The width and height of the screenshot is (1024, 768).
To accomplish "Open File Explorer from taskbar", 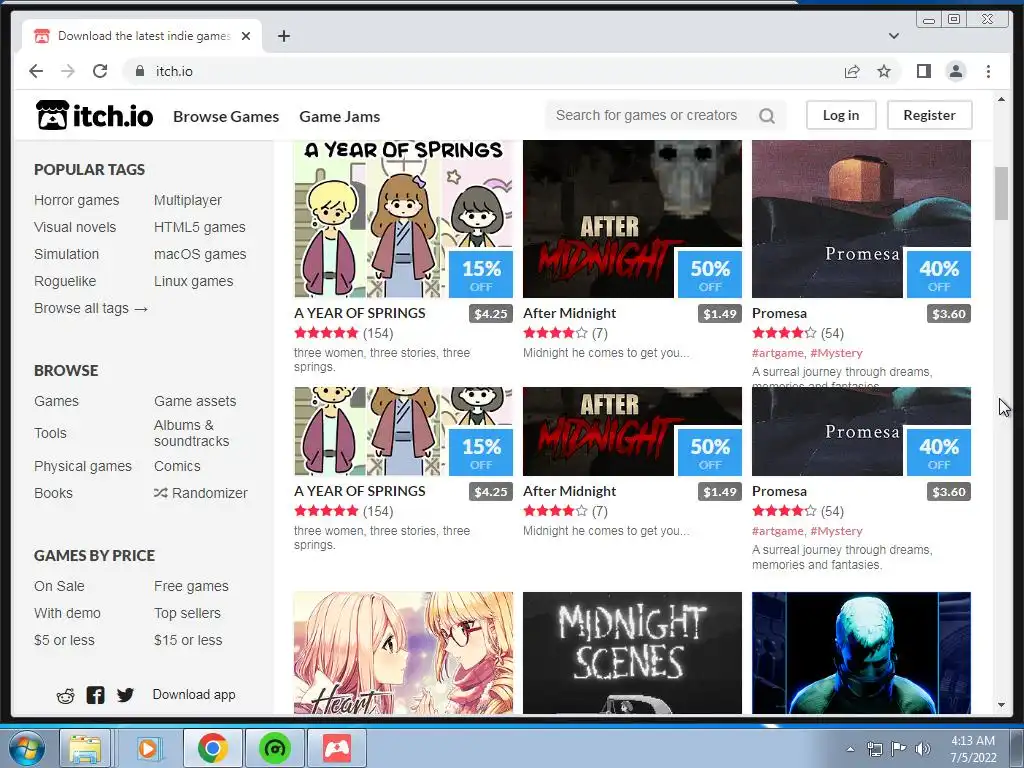I will tap(85, 748).
